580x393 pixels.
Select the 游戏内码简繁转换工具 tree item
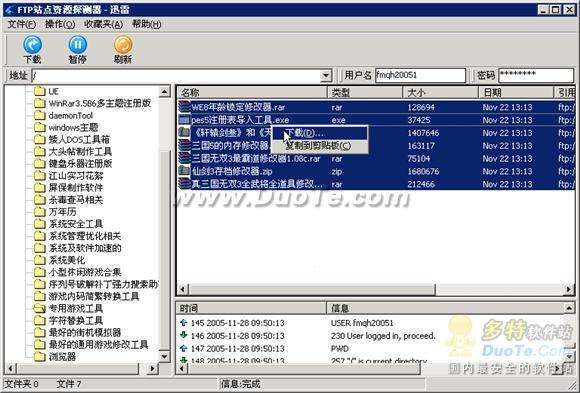click(94, 296)
